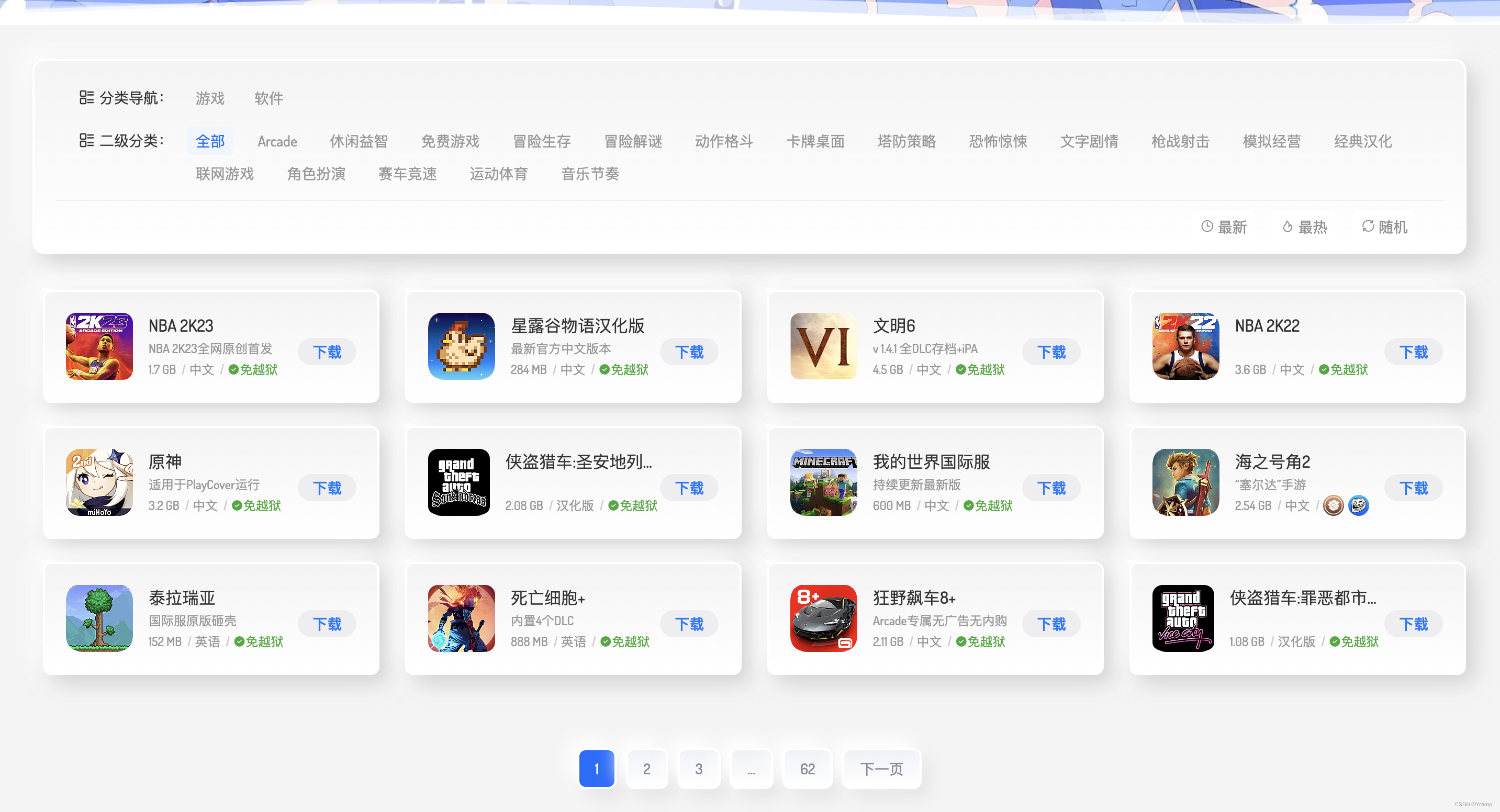Filter by 运动体育 subcategory
This screenshot has height=812, width=1500.
click(x=498, y=174)
